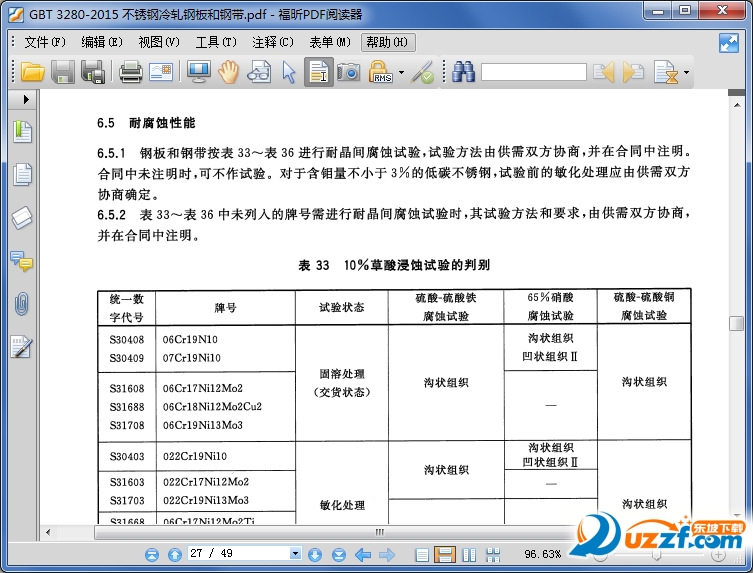Open the Attachments paperclip panel icon
This screenshot has width=753, height=573.
point(22,304)
